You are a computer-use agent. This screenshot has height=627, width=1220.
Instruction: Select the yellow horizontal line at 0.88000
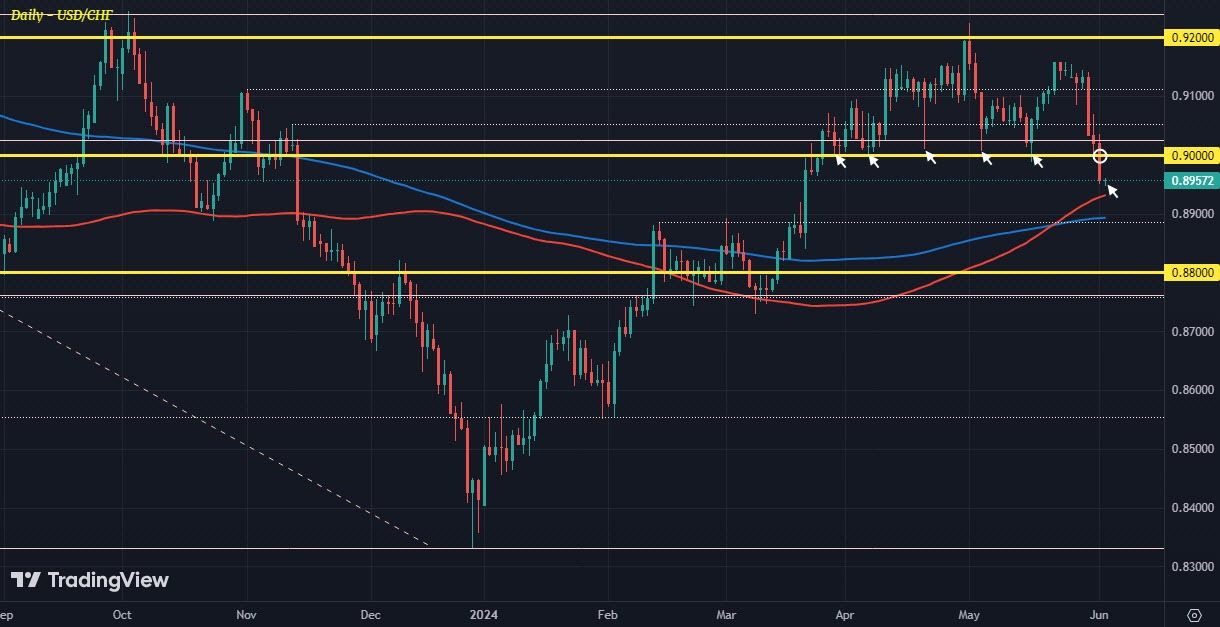(580, 272)
